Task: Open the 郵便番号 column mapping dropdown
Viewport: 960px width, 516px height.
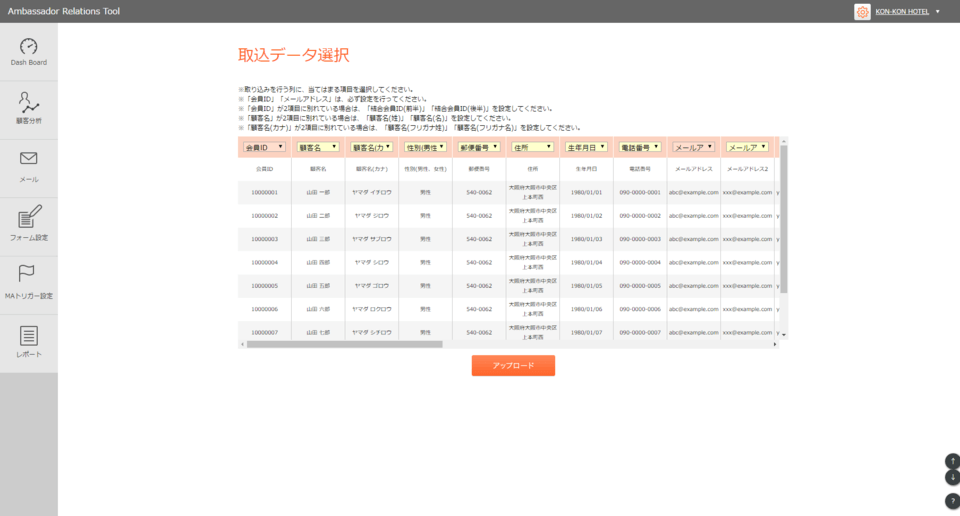Action: tap(479, 147)
